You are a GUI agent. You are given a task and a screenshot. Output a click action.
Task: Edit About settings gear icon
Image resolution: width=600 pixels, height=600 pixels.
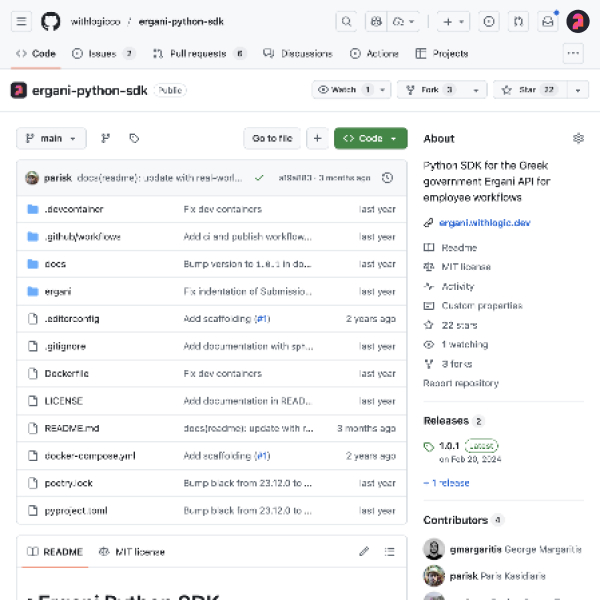(x=578, y=138)
